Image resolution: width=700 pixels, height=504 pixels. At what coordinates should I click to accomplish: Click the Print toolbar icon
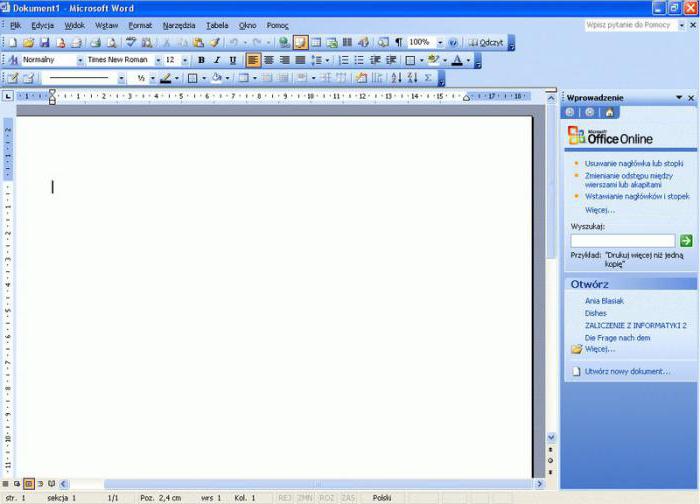tap(95, 43)
